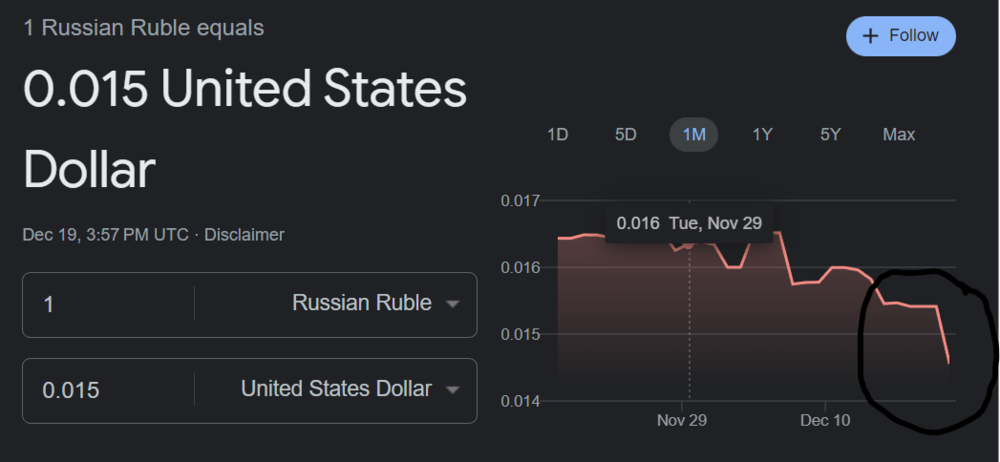This screenshot has width=1000, height=462.
Task: Click the Russian Ruble amount input field
Action: [x=110, y=303]
